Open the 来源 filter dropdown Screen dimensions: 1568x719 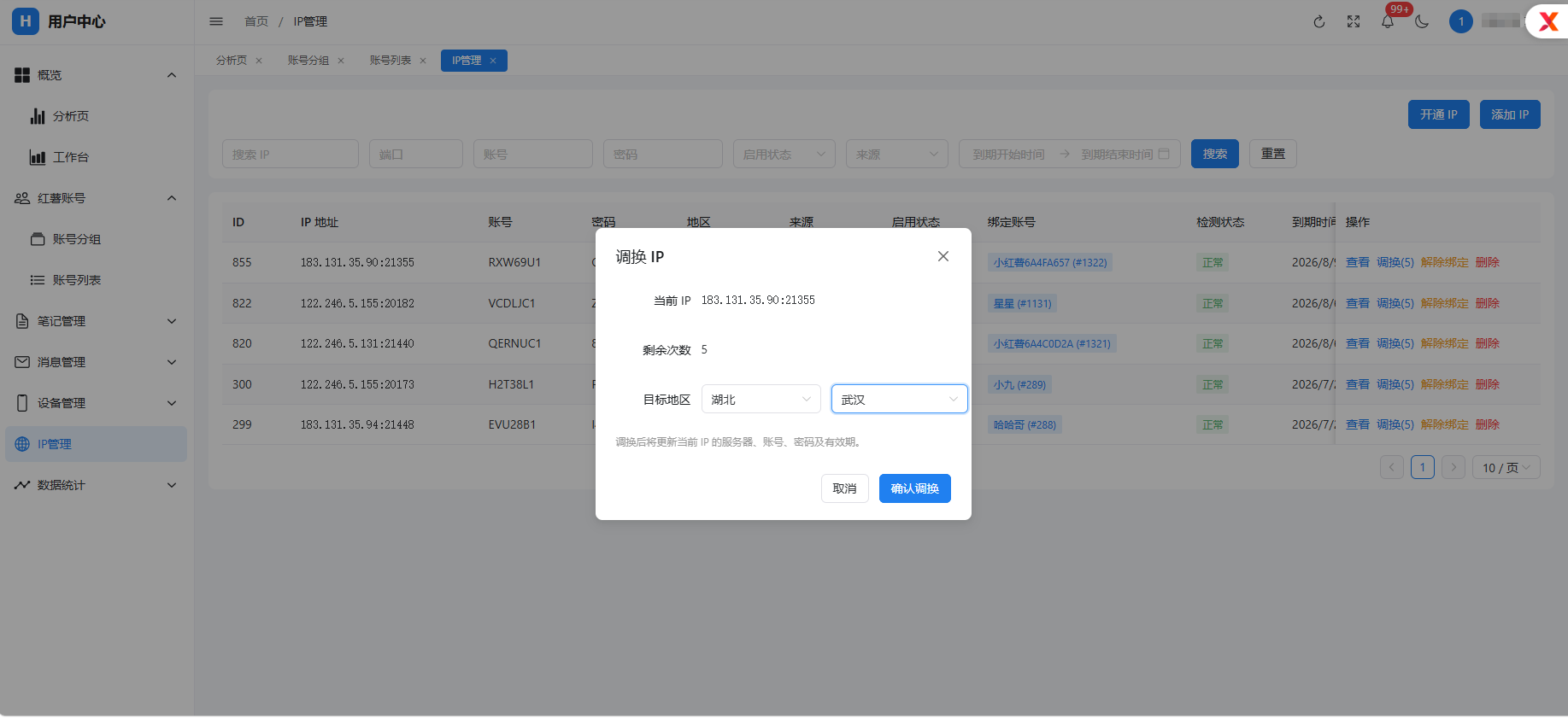[x=897, y=154]
